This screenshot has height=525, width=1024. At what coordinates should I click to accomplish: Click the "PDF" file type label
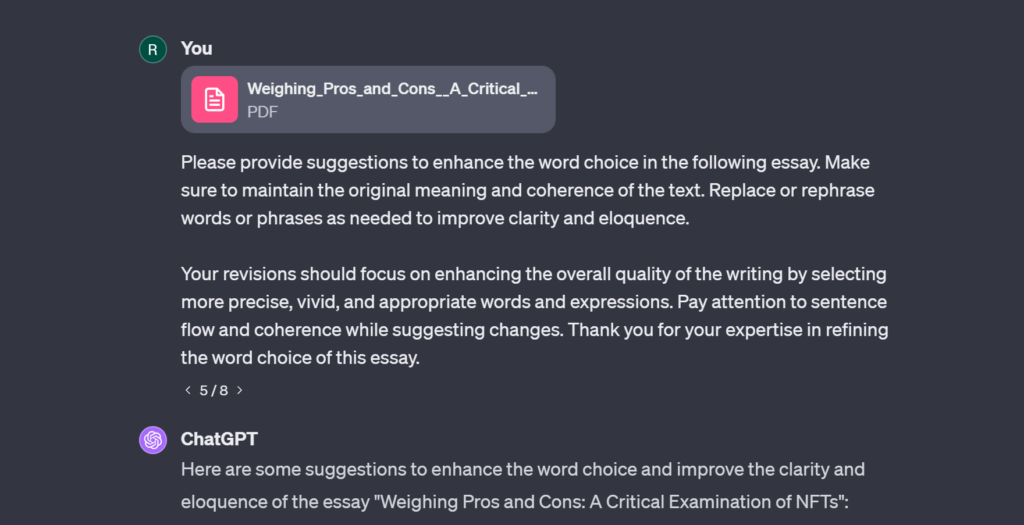click(262, 112)
